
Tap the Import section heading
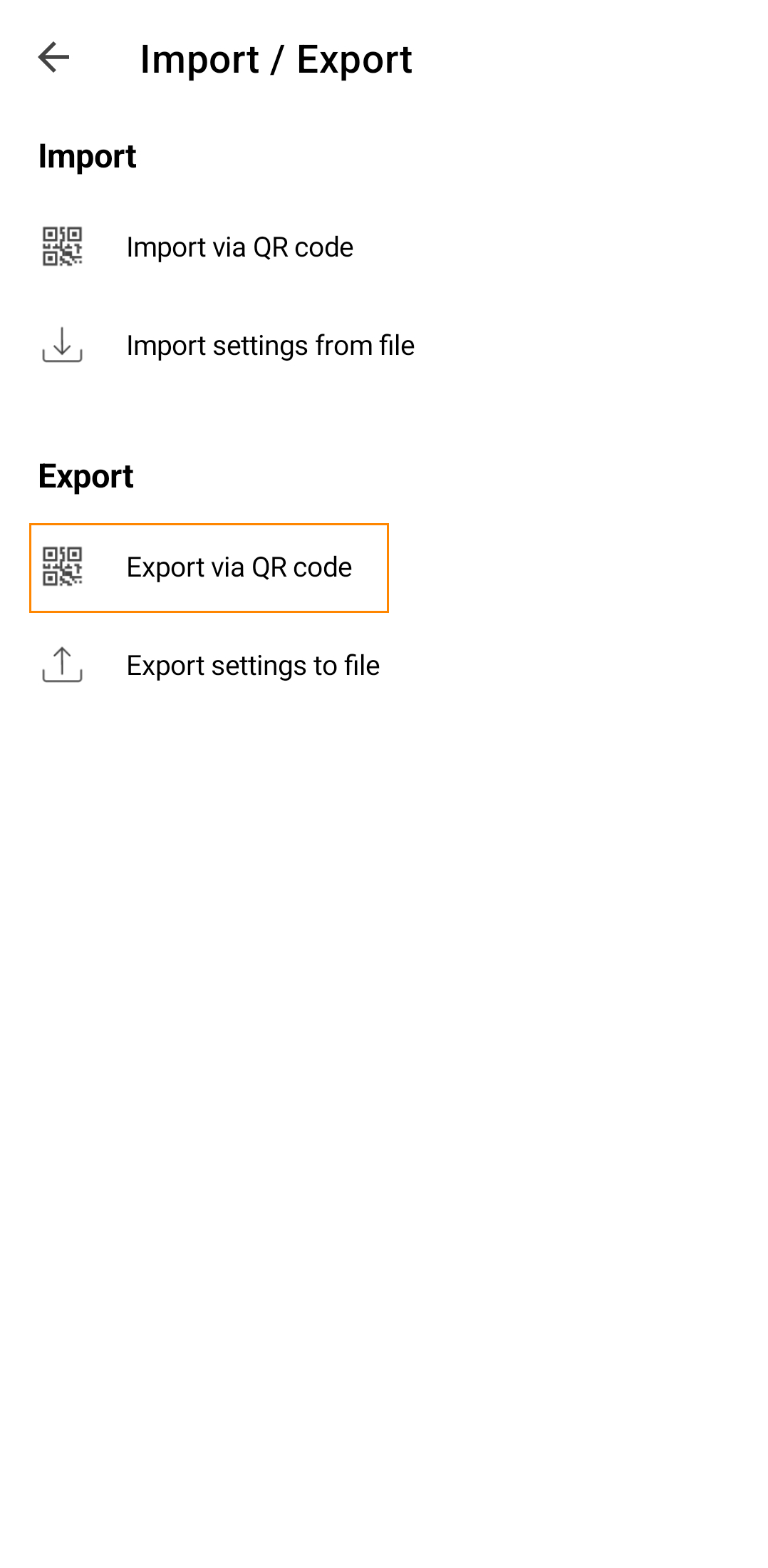(x=87, y=157)
